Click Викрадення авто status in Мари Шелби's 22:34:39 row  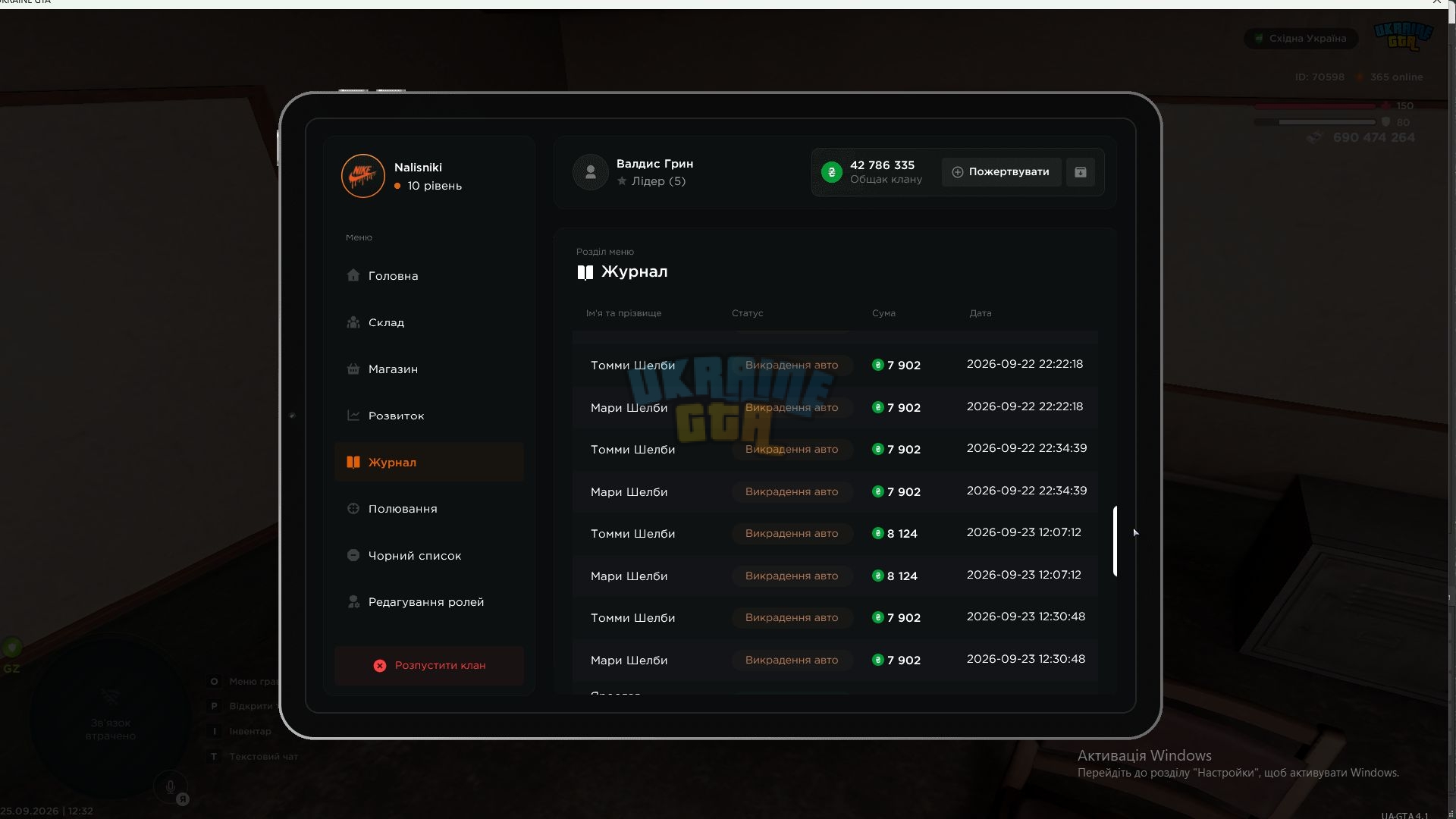coord(792,491)
